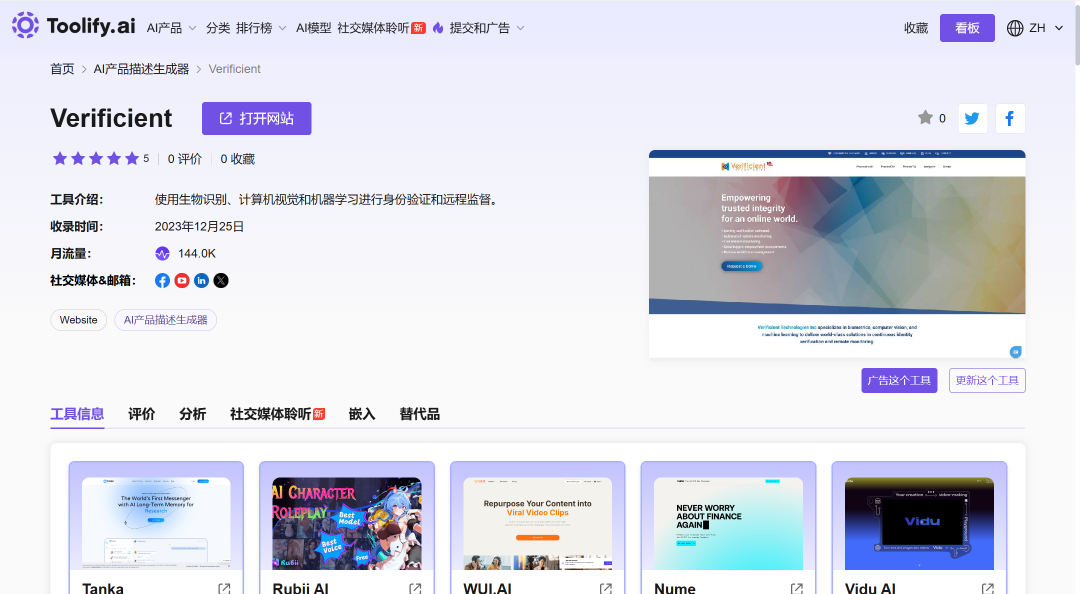Click the AI产品描述生成器 tag
1080x594 pixels.
pos(165,320)
